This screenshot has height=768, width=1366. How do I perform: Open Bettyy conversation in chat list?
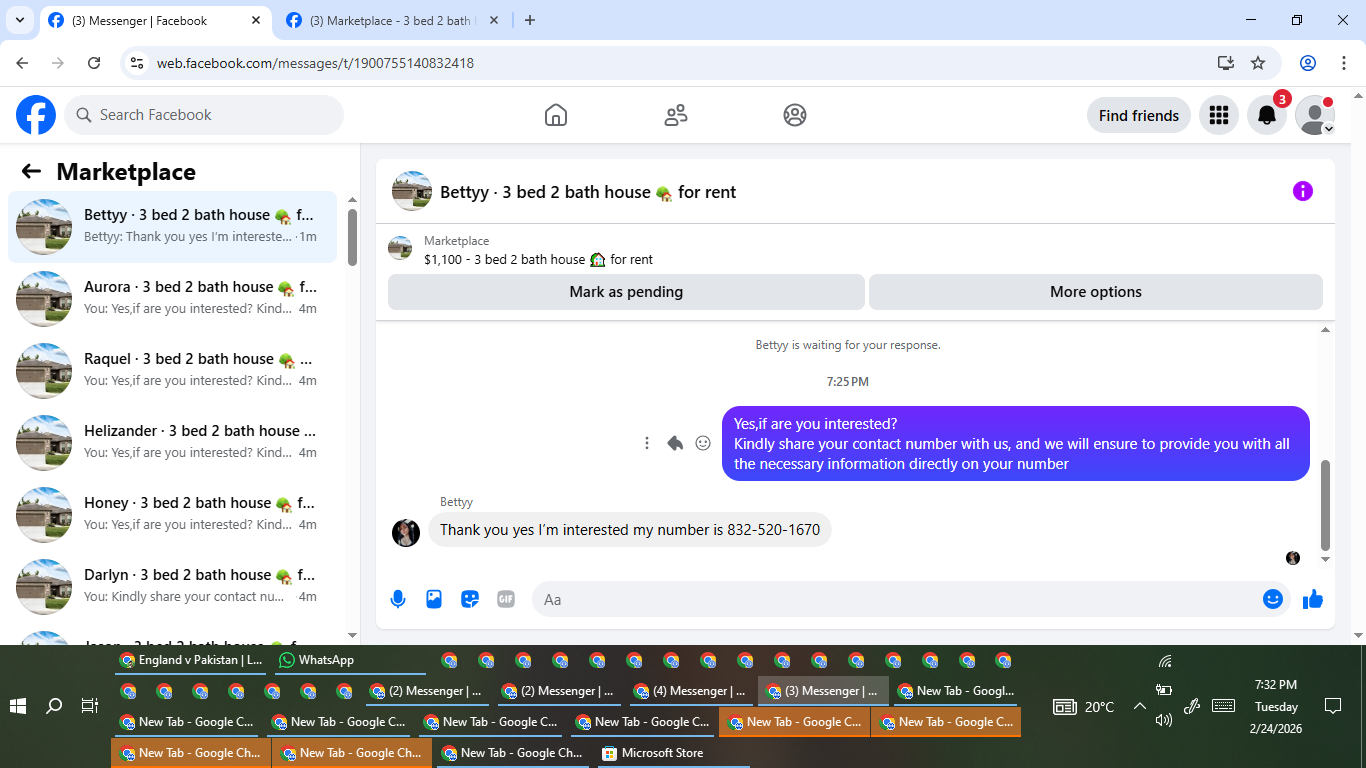pos(173,227)
